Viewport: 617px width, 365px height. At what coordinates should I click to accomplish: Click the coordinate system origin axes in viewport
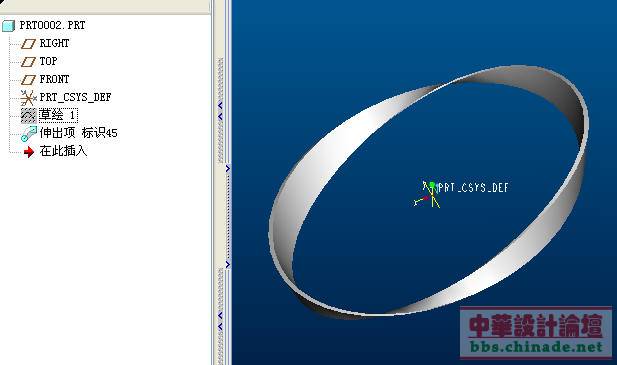(x=428, y=194)
